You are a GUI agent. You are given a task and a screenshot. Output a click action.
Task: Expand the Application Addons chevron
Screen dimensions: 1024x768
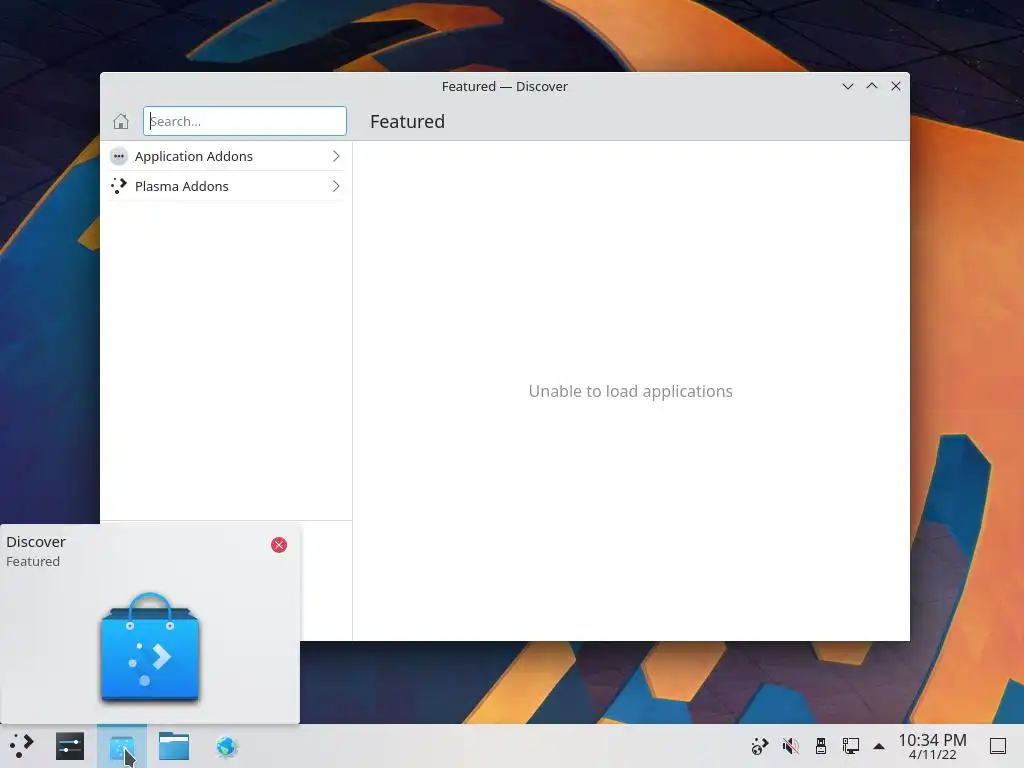coord(336,156)
